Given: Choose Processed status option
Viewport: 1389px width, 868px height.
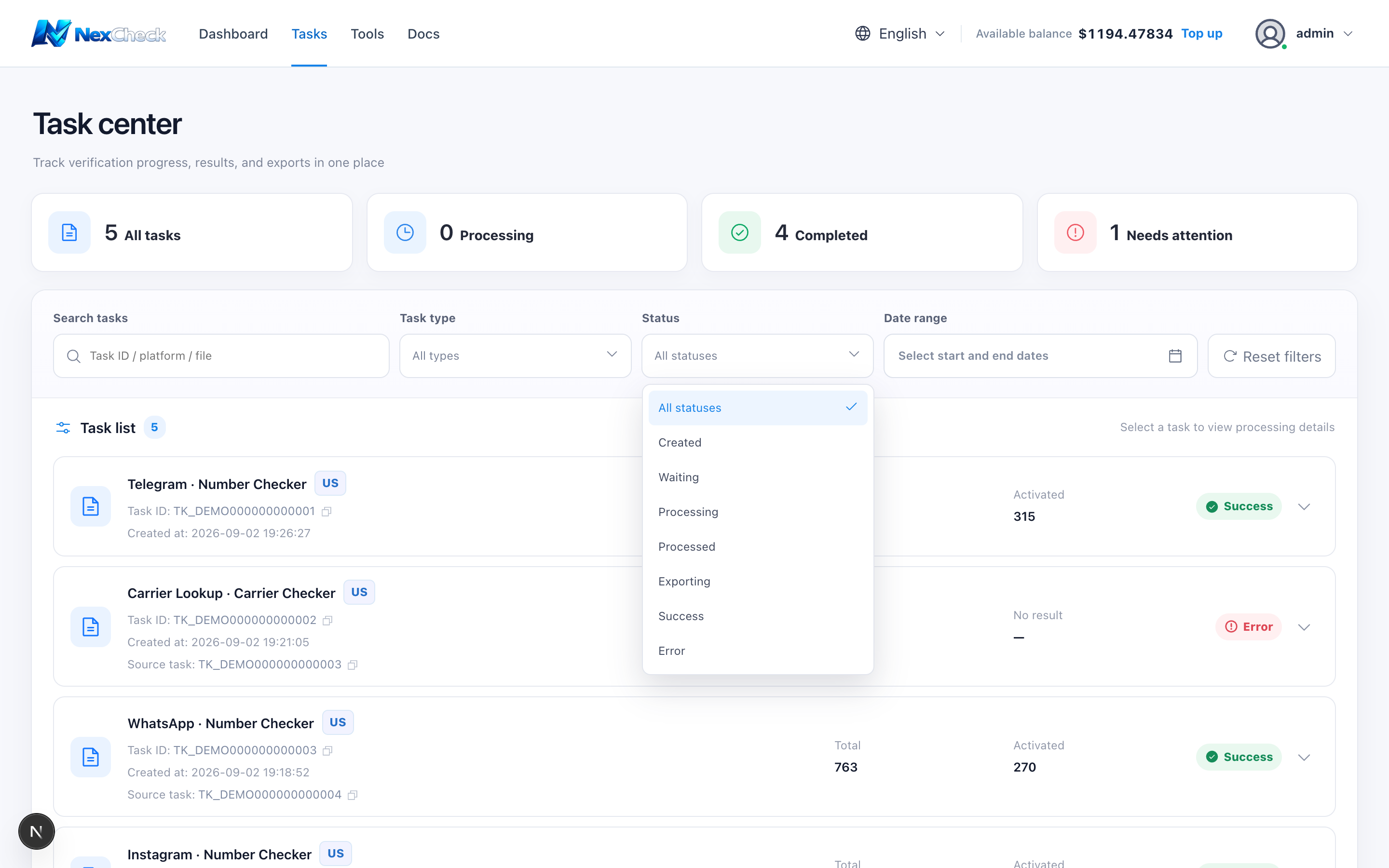Looking at the screenshot, I should click(758, 546).
